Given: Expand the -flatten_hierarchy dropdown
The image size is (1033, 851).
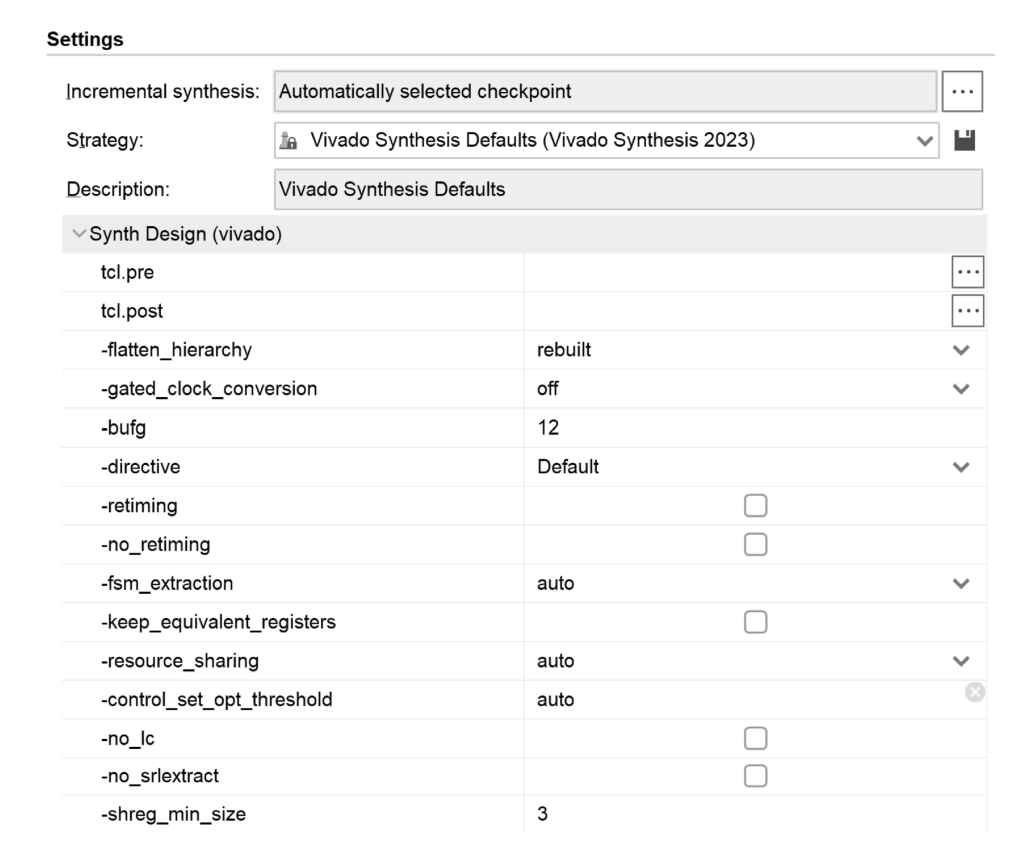Looking at the screenshot, I should 961,351.
